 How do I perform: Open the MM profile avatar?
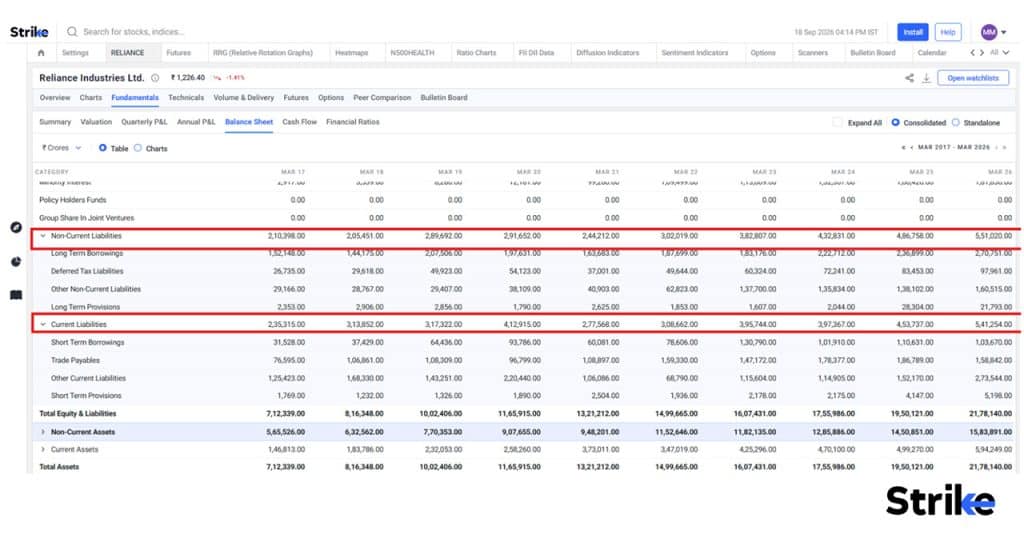click(x=989, y=31)
